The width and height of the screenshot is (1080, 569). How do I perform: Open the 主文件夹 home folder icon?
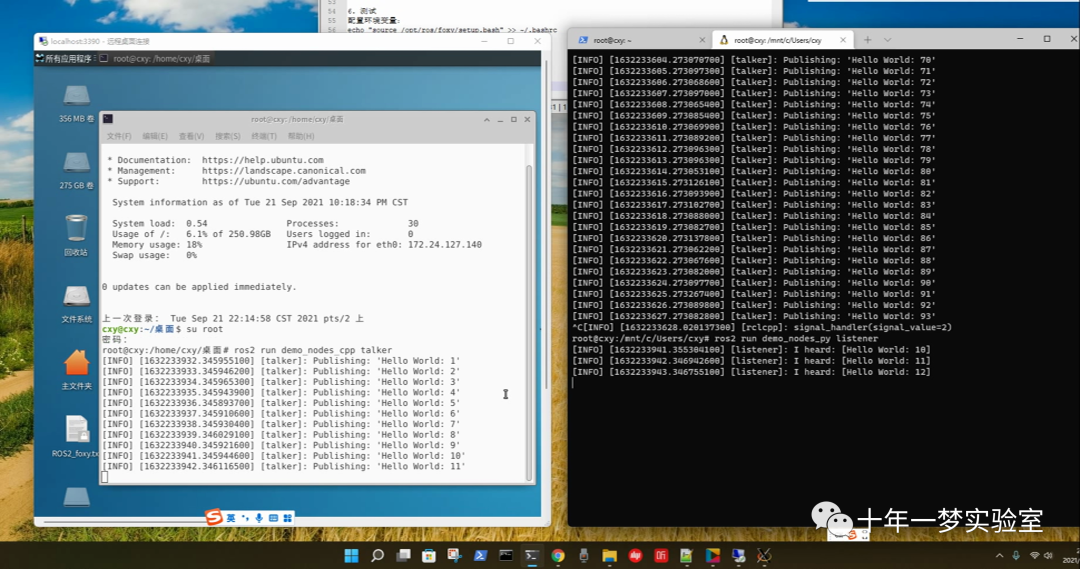[76, 370]
